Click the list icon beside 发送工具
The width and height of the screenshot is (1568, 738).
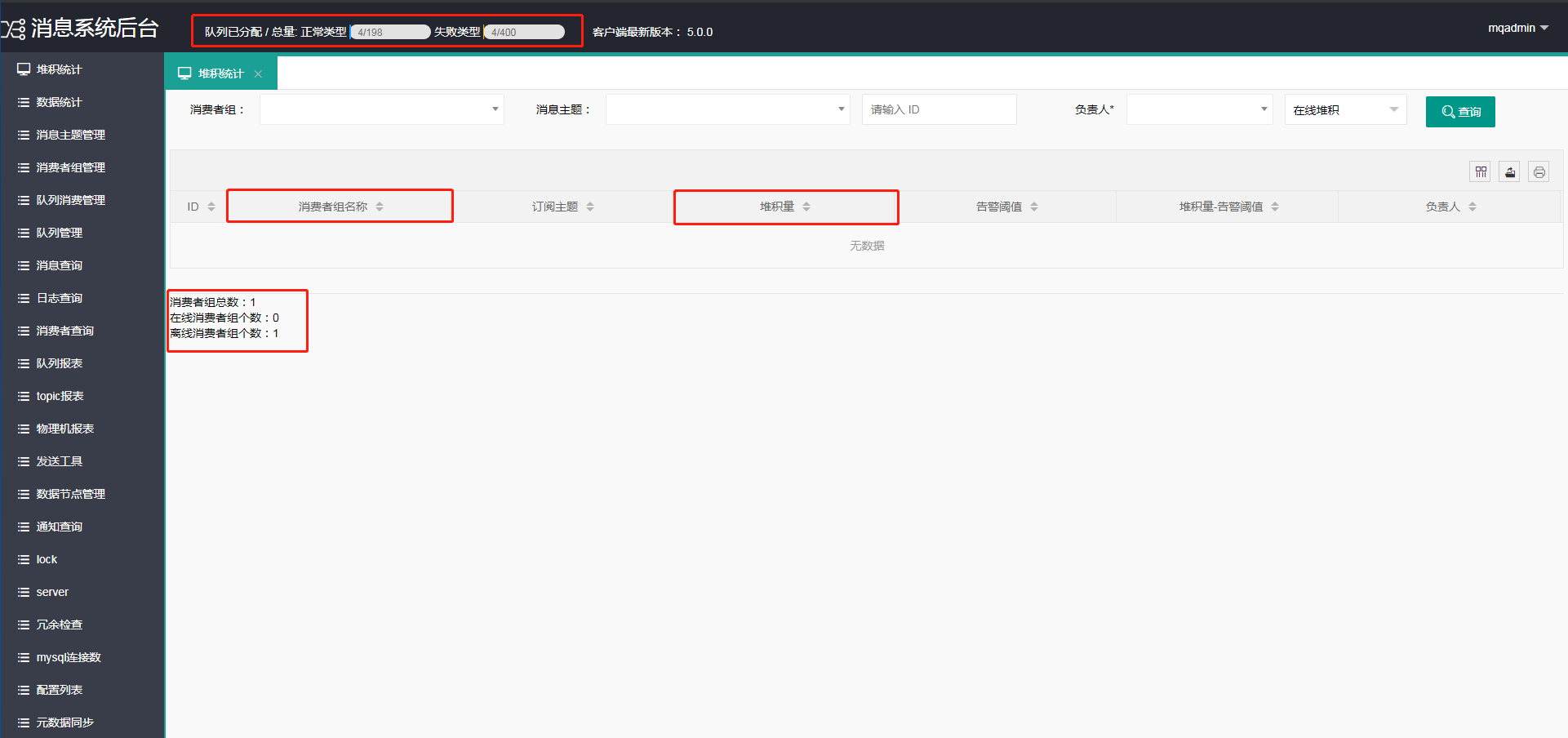[24, 461]
